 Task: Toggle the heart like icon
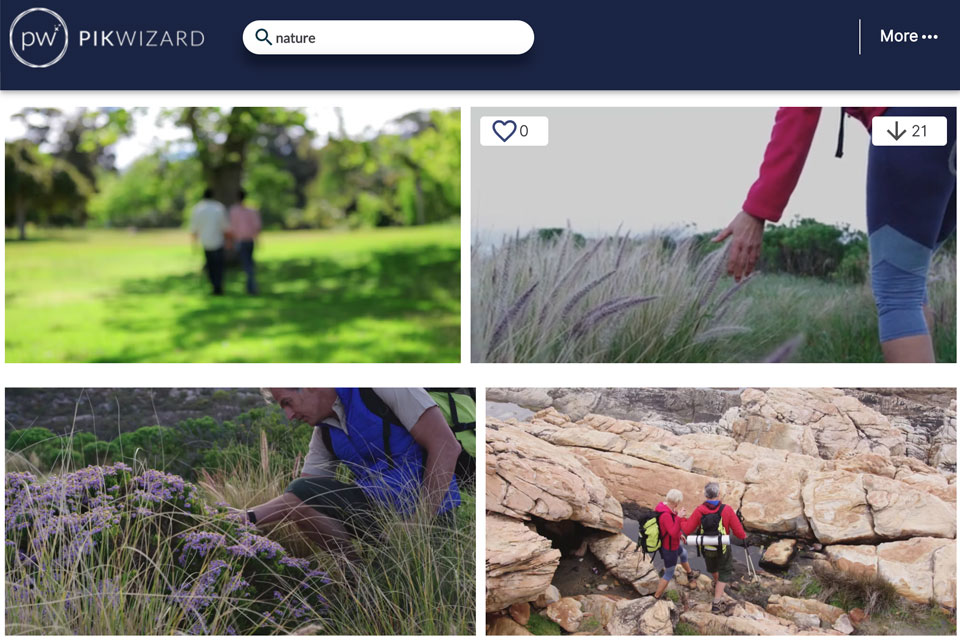coord(504,130)
